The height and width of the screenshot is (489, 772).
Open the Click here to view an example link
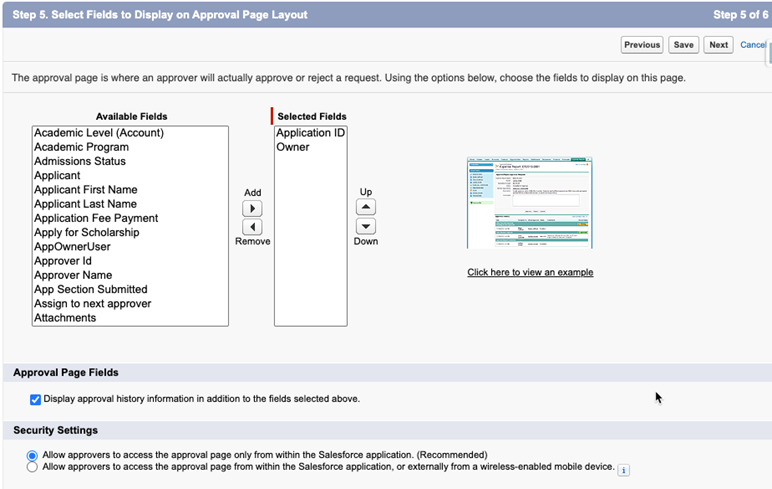(x=530, y=272)
